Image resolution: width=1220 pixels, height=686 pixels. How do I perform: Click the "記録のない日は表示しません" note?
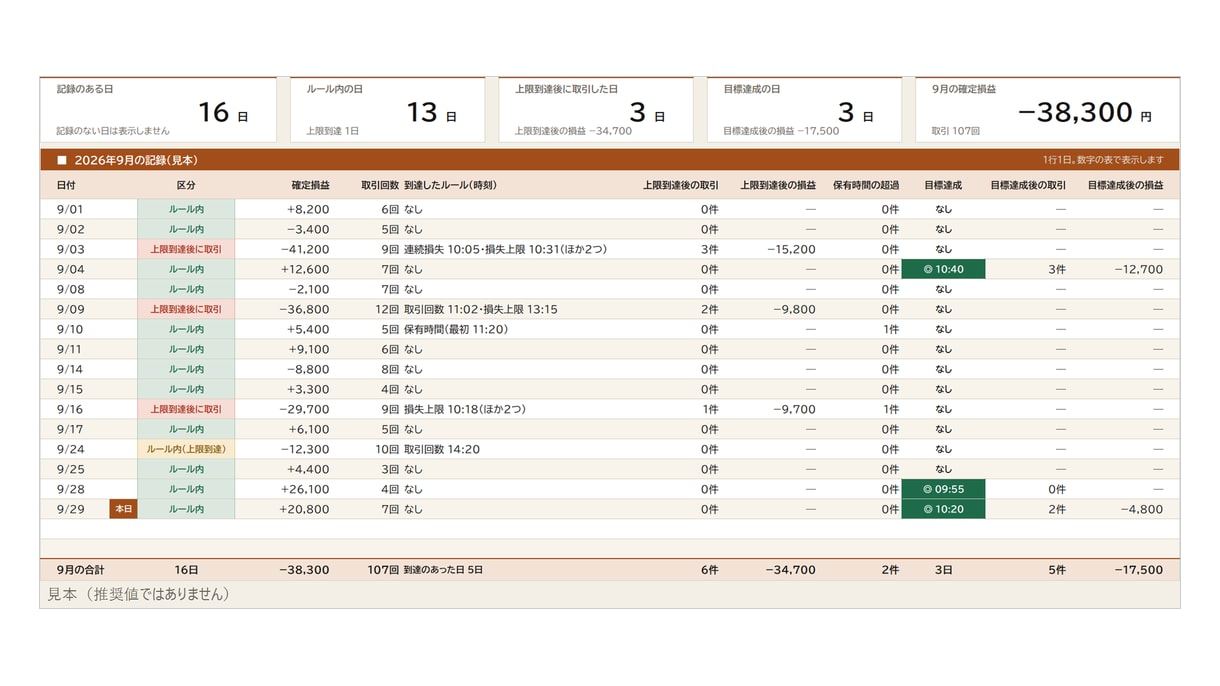click(x=113, y=131)
